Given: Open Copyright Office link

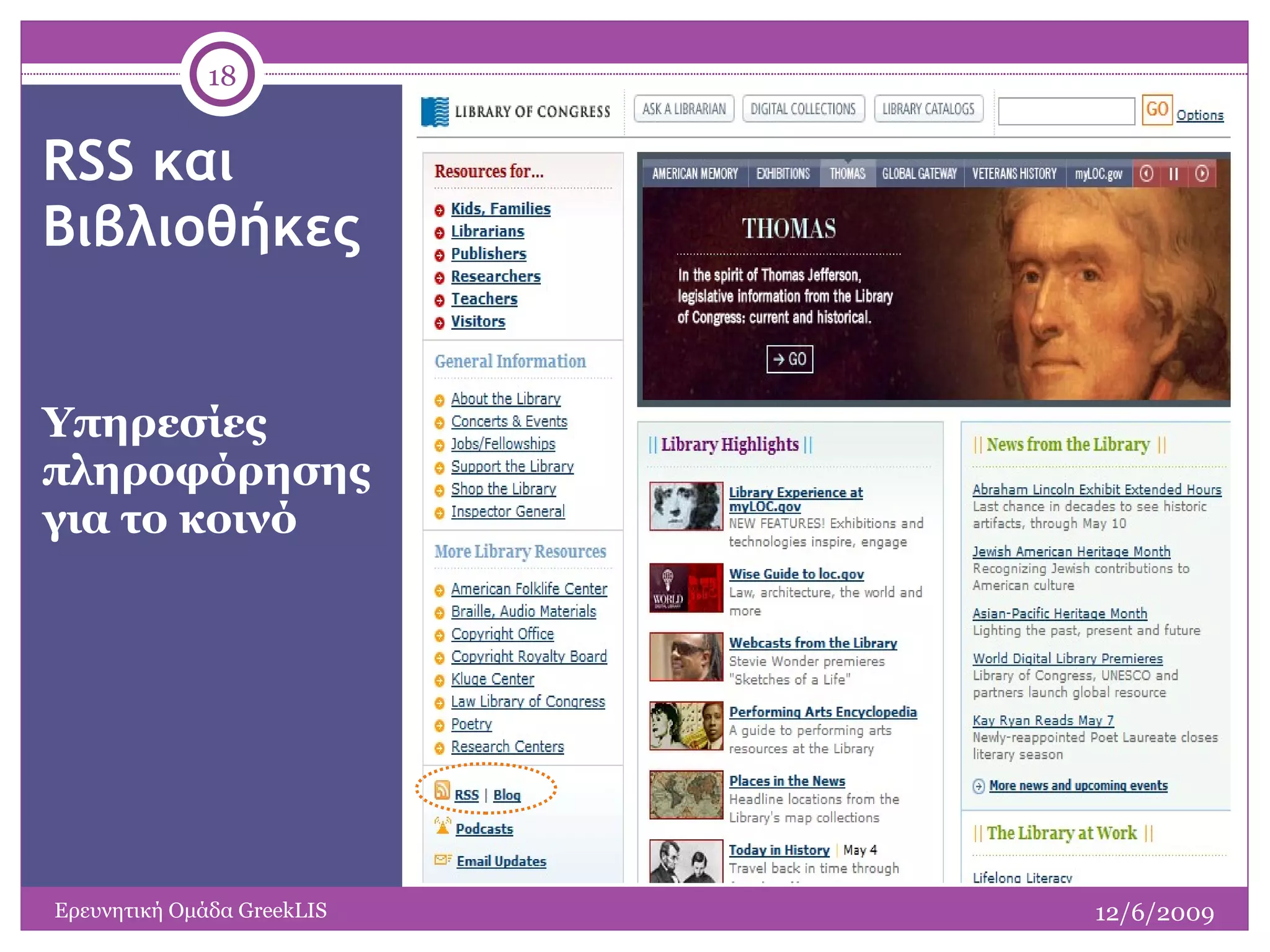Looking at the screenshot, I should coord(502,634).
